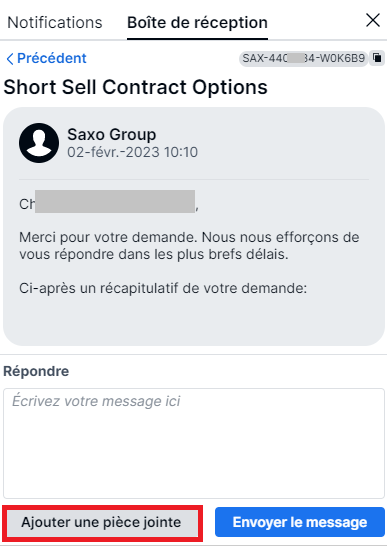
Task: Click the Ci-après un récapitulatif line
Action: pyautogui.click(x=163, y=288)
